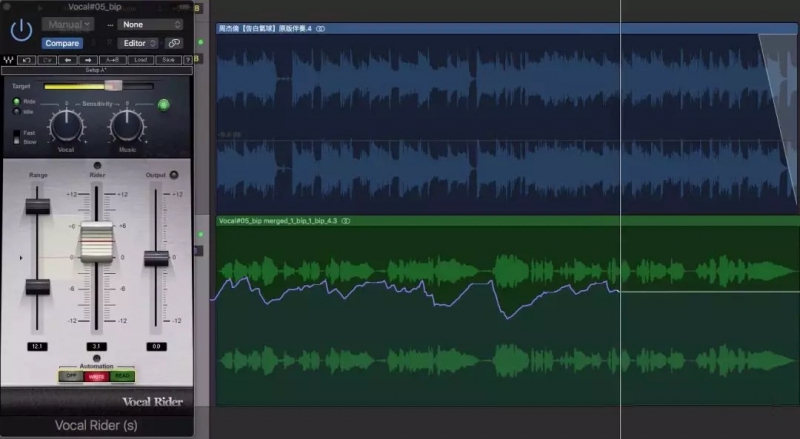The height and width of the screenshot is (439, 800).
Task: Click the Output value field 0.0
Action: coord(156,346)
